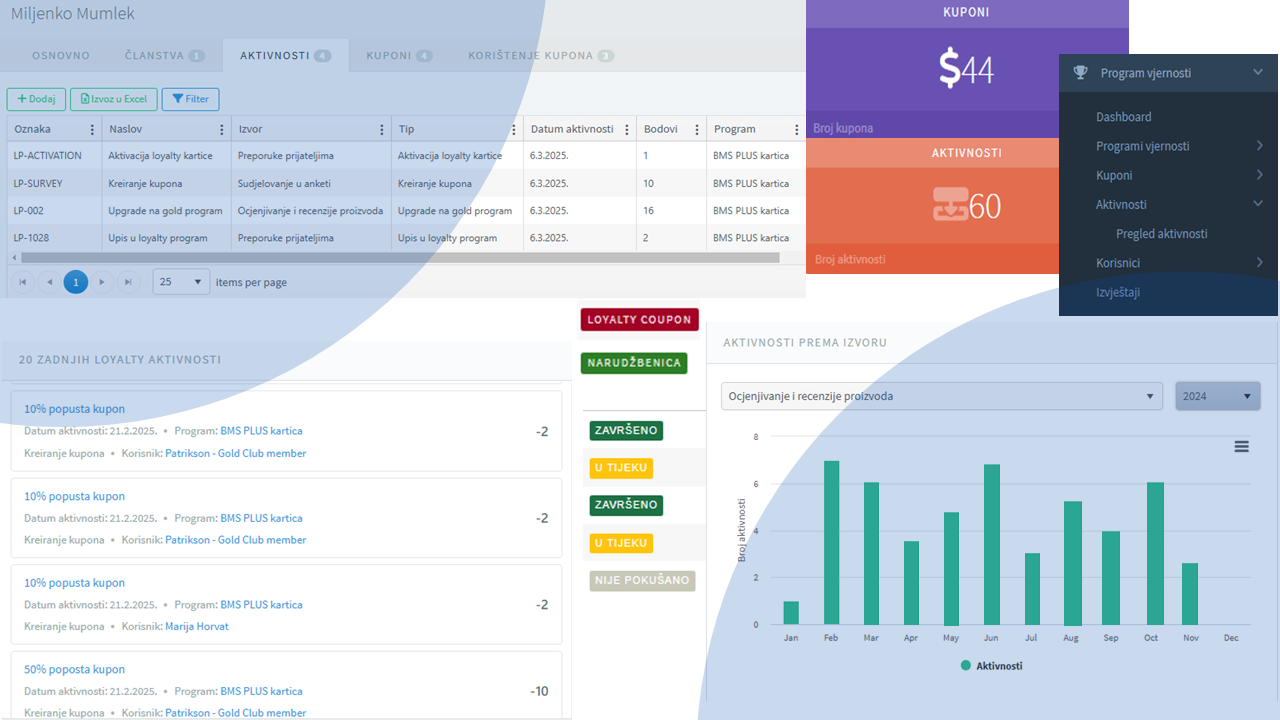Sort by the Naslov column header
This screenshot has height=720, width=1280.
point(125,129)
